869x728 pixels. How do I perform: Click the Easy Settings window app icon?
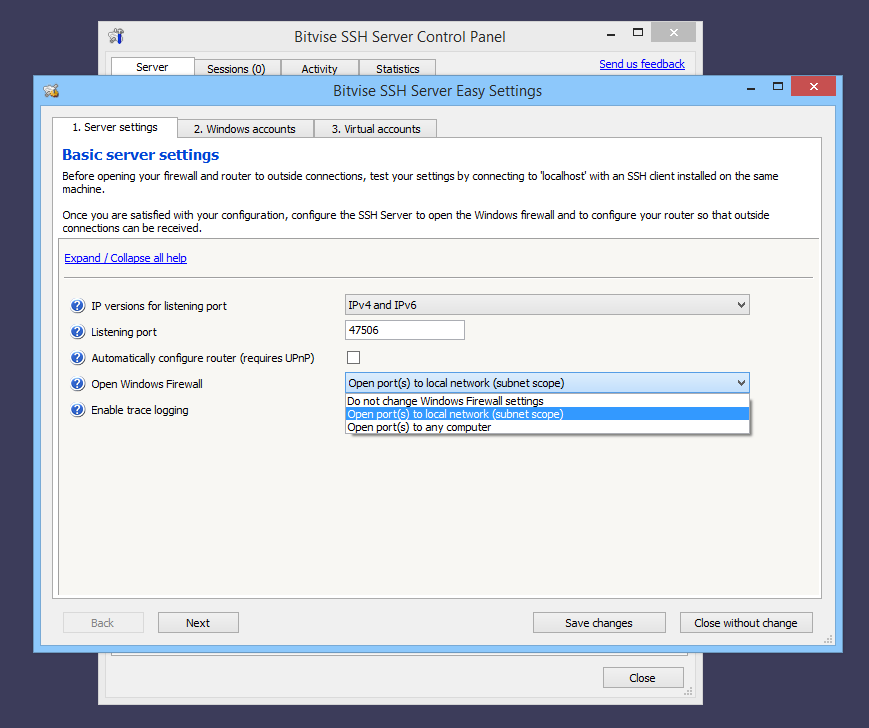tap(52, 91)
